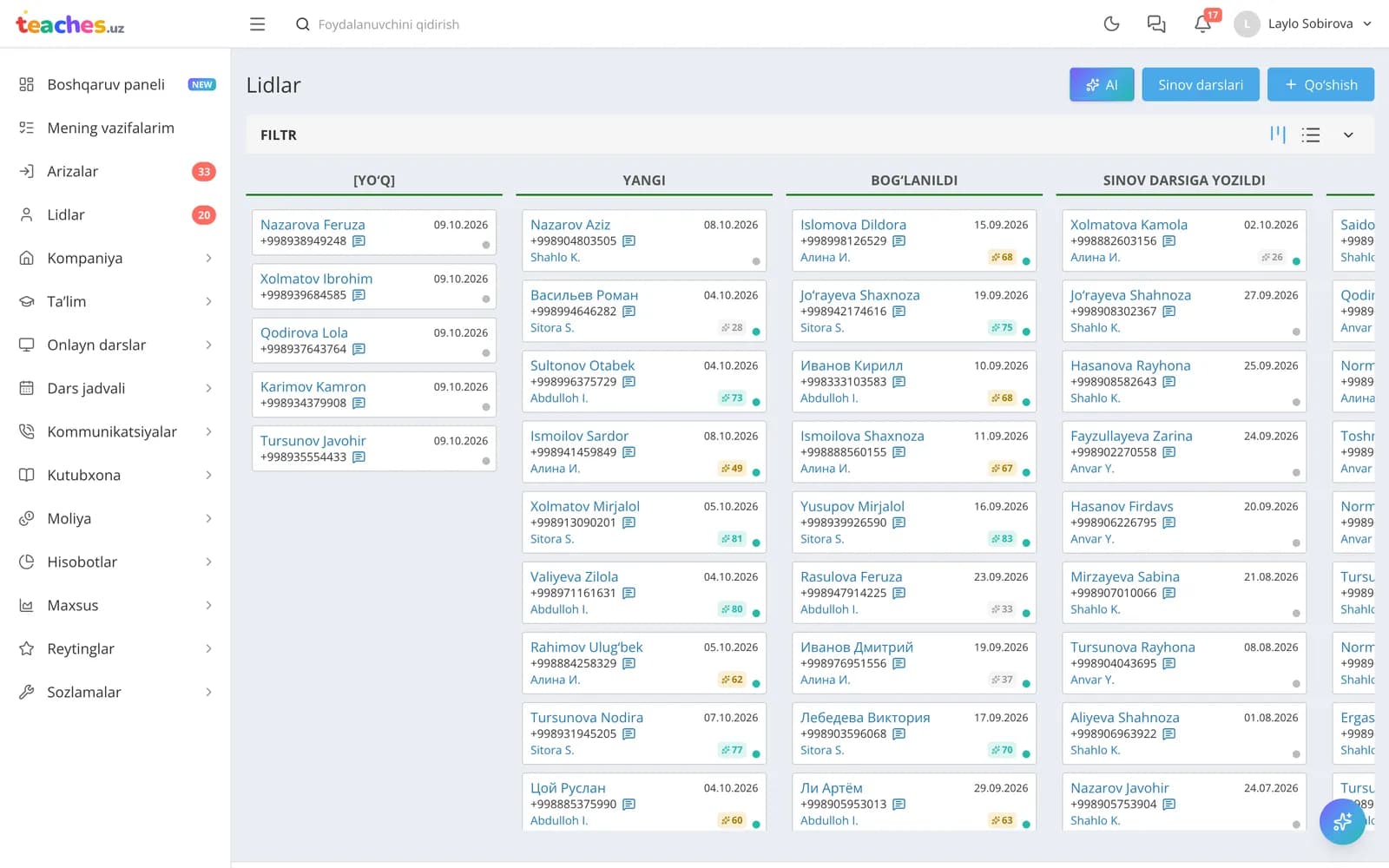Expand the Kompaniya menu
The height and width of the screenshot is (868, 1389).
click(116, 258)
